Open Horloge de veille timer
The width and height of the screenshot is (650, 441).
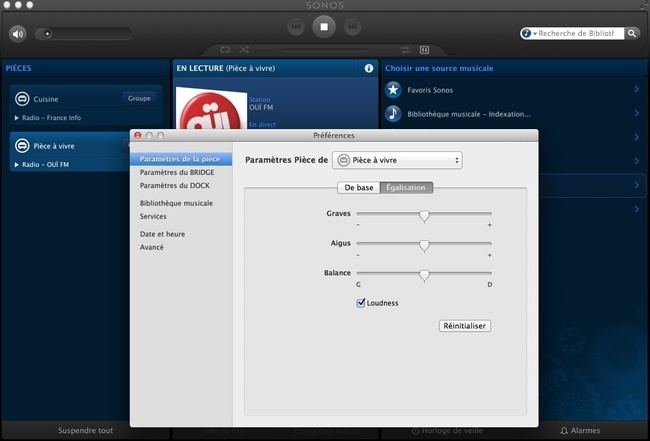(447, 431)
